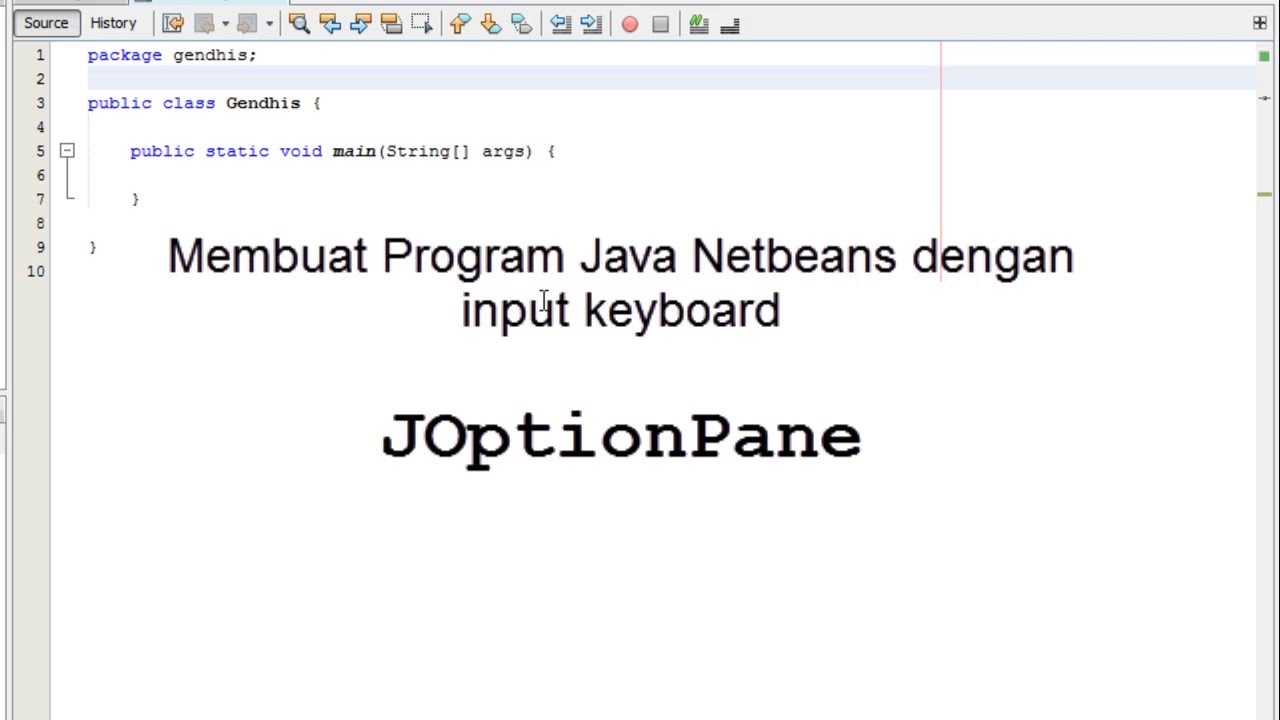The height and width of the screenshot is (720, 1280).
Task: Toggle Highlight Search icon
Action: (391, 24)
